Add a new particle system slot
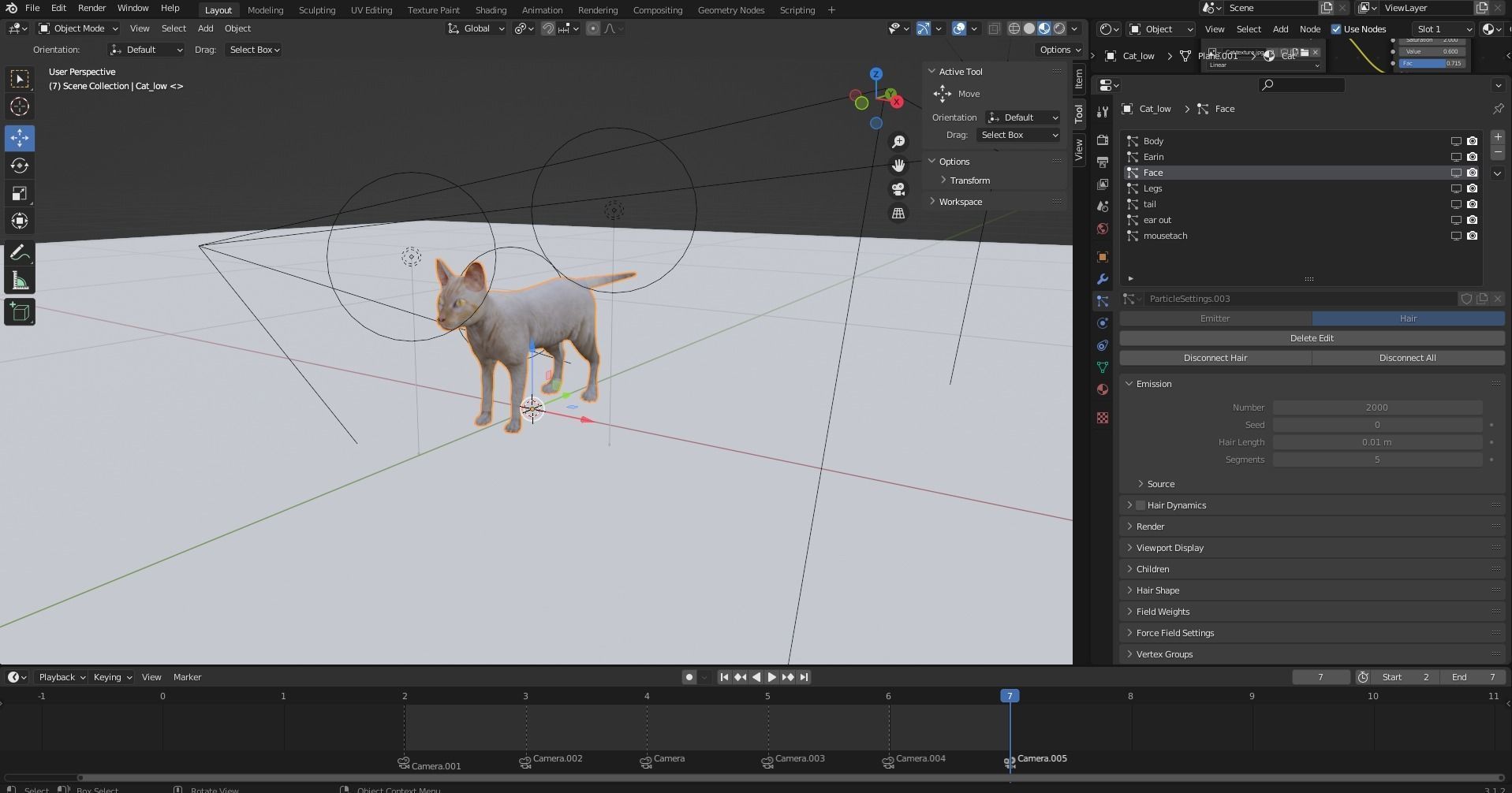 [1498, 137]
